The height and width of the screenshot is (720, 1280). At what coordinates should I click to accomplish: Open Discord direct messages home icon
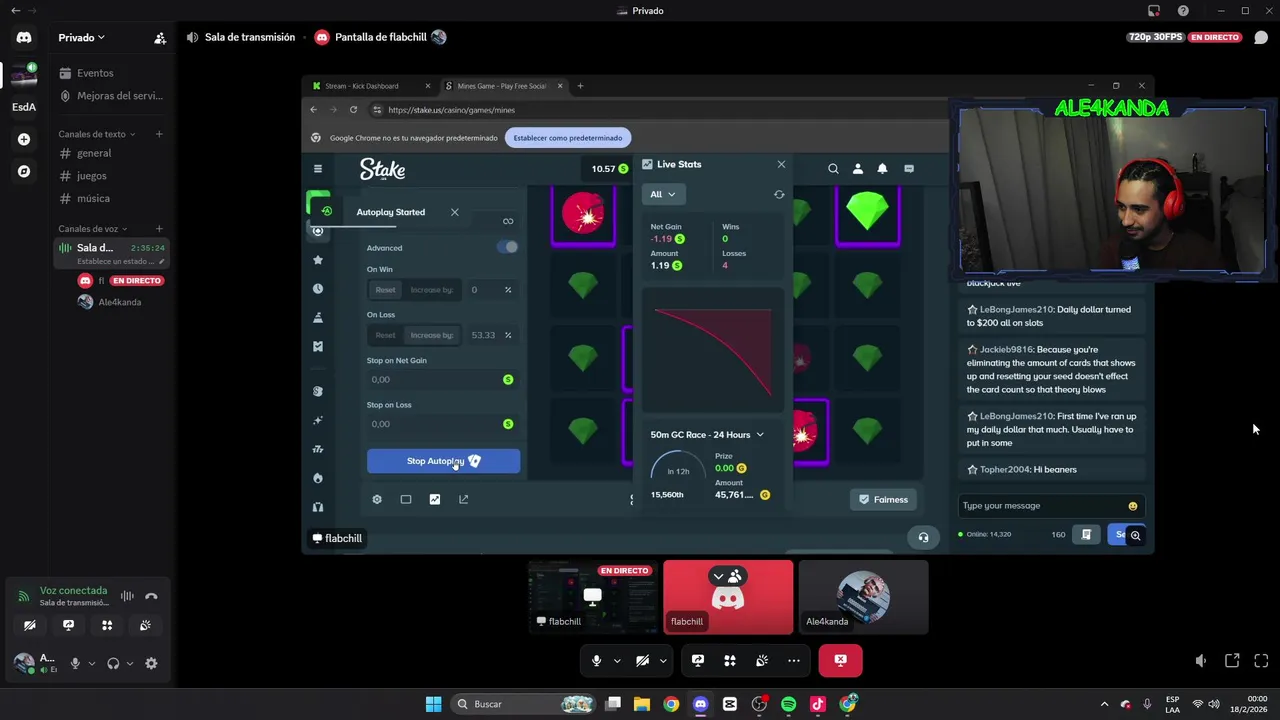click(x=24, y=38)
